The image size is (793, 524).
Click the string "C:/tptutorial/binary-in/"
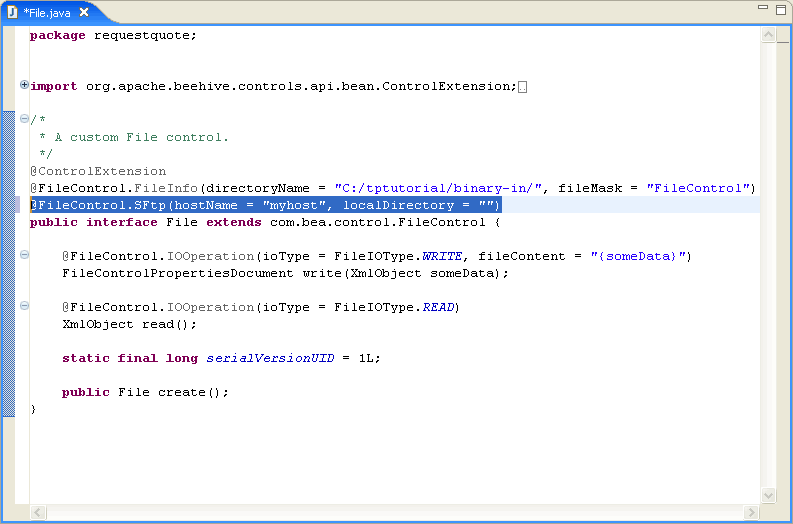point(438,188)
